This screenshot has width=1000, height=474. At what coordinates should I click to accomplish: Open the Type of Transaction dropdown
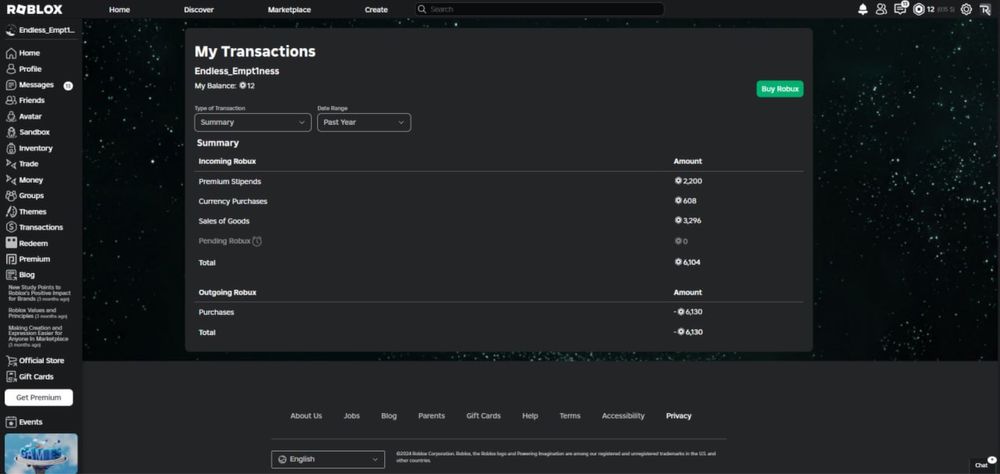click(253, 122)
